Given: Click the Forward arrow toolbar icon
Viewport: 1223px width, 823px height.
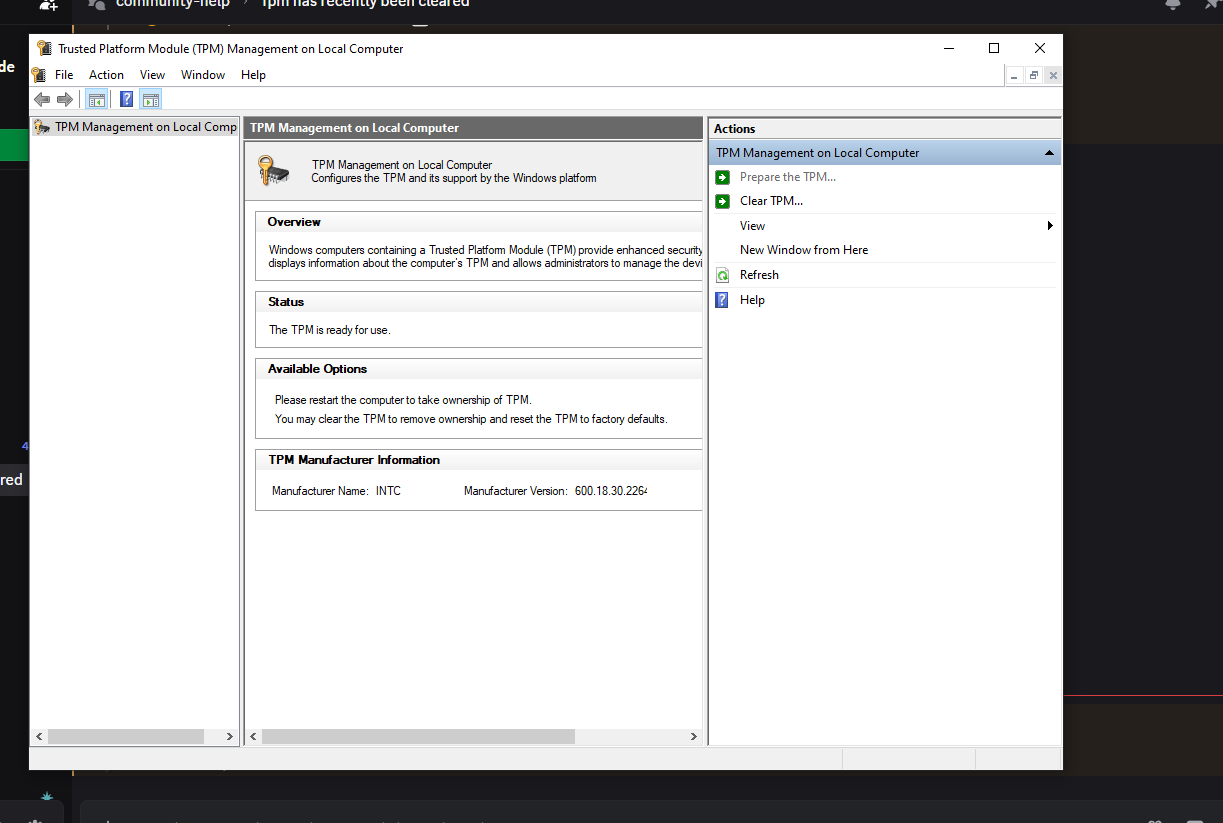Looking at the screenshot, I should tap(65, 99).
